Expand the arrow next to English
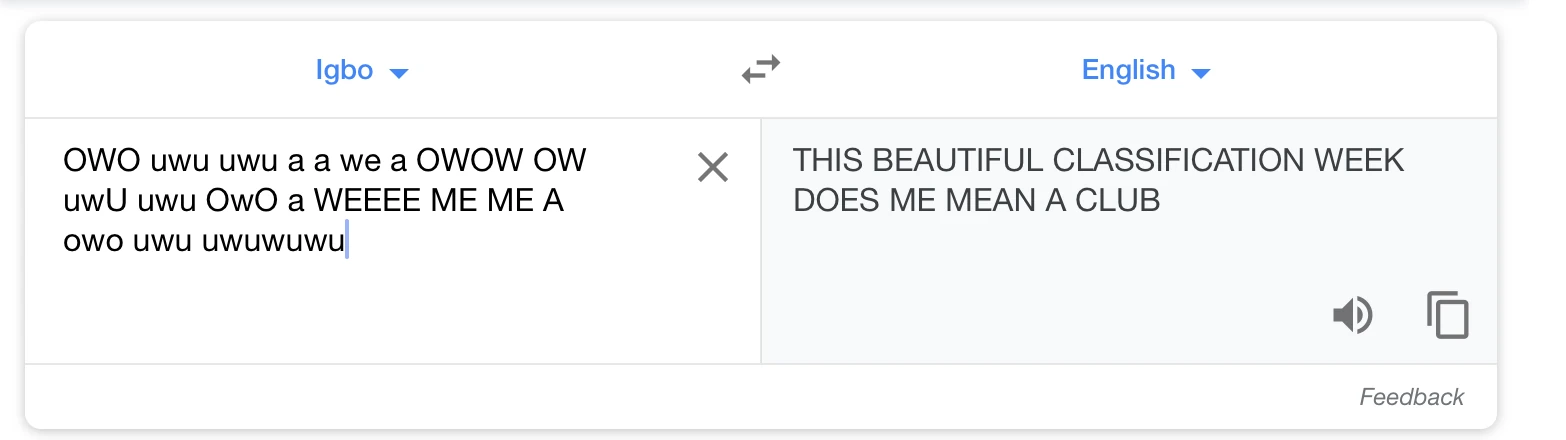This screenshot has height=440, width=1566. 1201,73
